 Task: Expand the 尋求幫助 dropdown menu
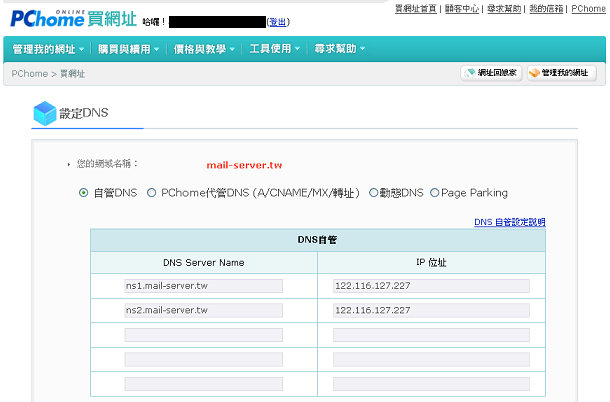coord(340,49)
